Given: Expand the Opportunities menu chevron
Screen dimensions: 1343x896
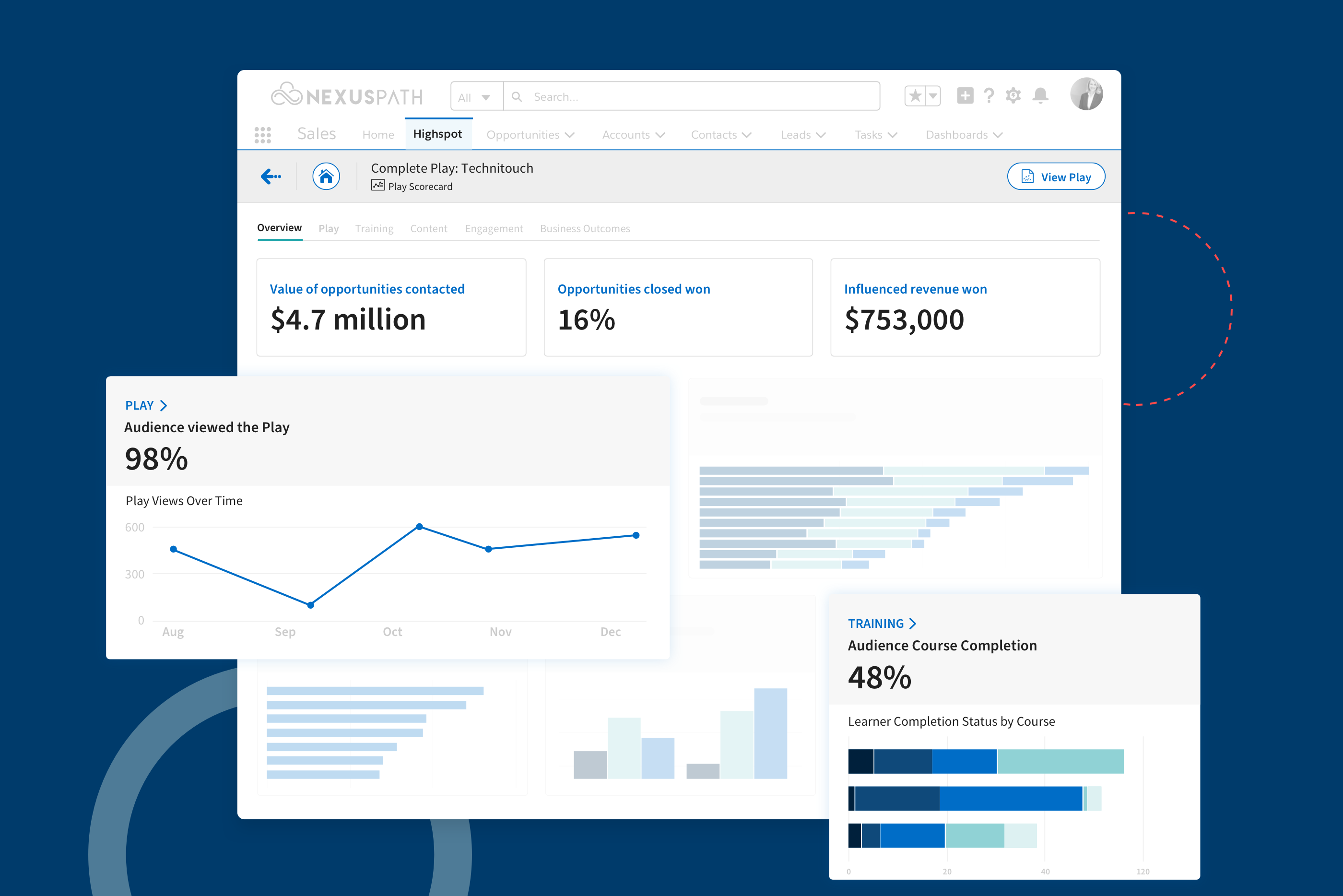Looking at the screenshot, I should point(569,135).
